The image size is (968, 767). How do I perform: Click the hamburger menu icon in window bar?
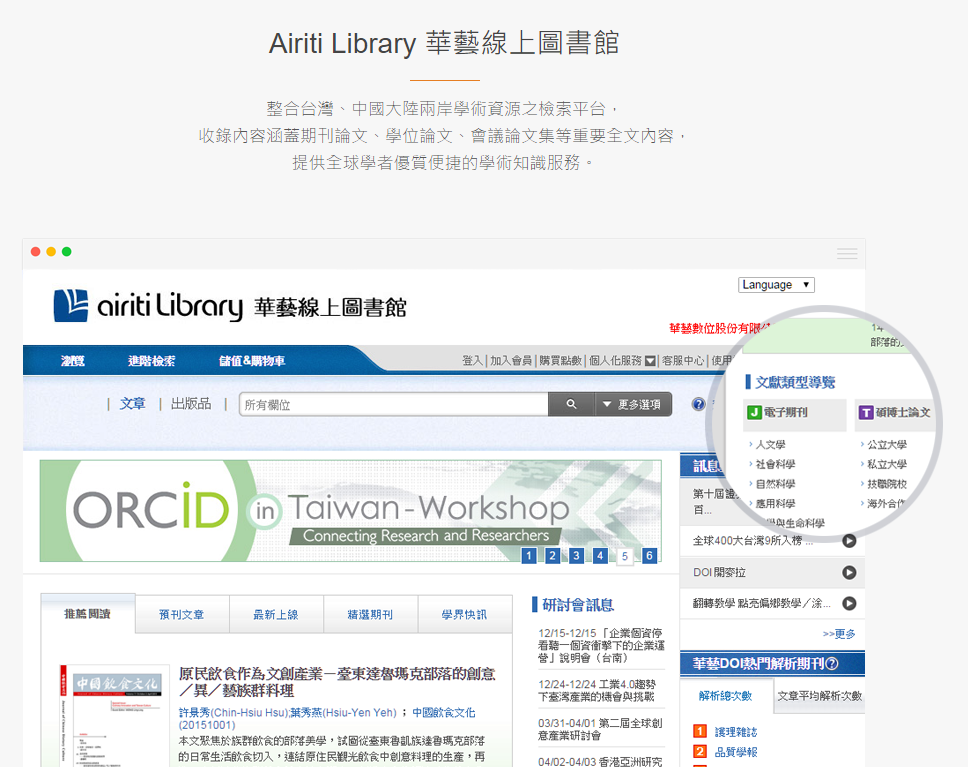pos(847,253)
